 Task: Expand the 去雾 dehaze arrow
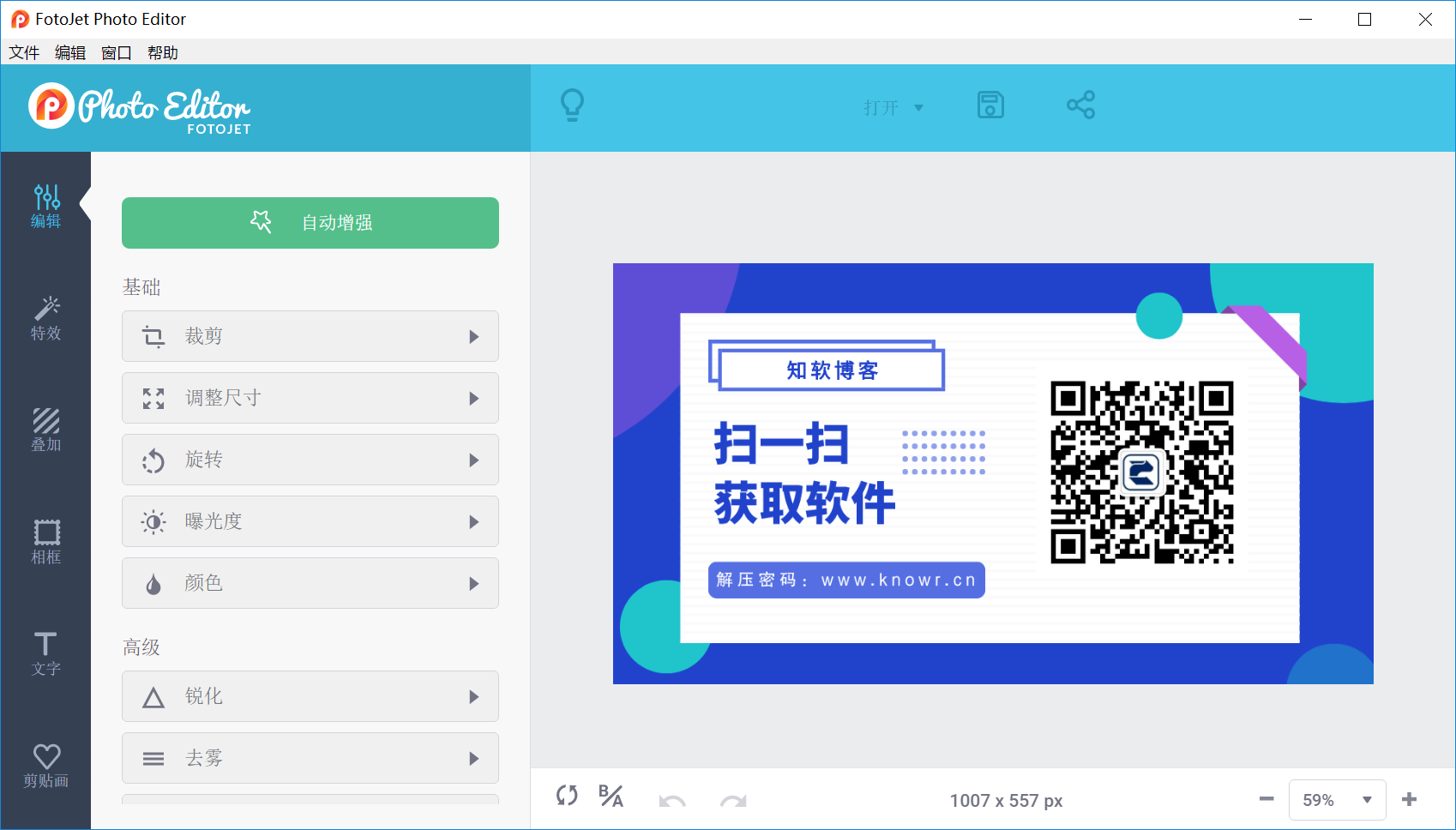pos(474,759)
